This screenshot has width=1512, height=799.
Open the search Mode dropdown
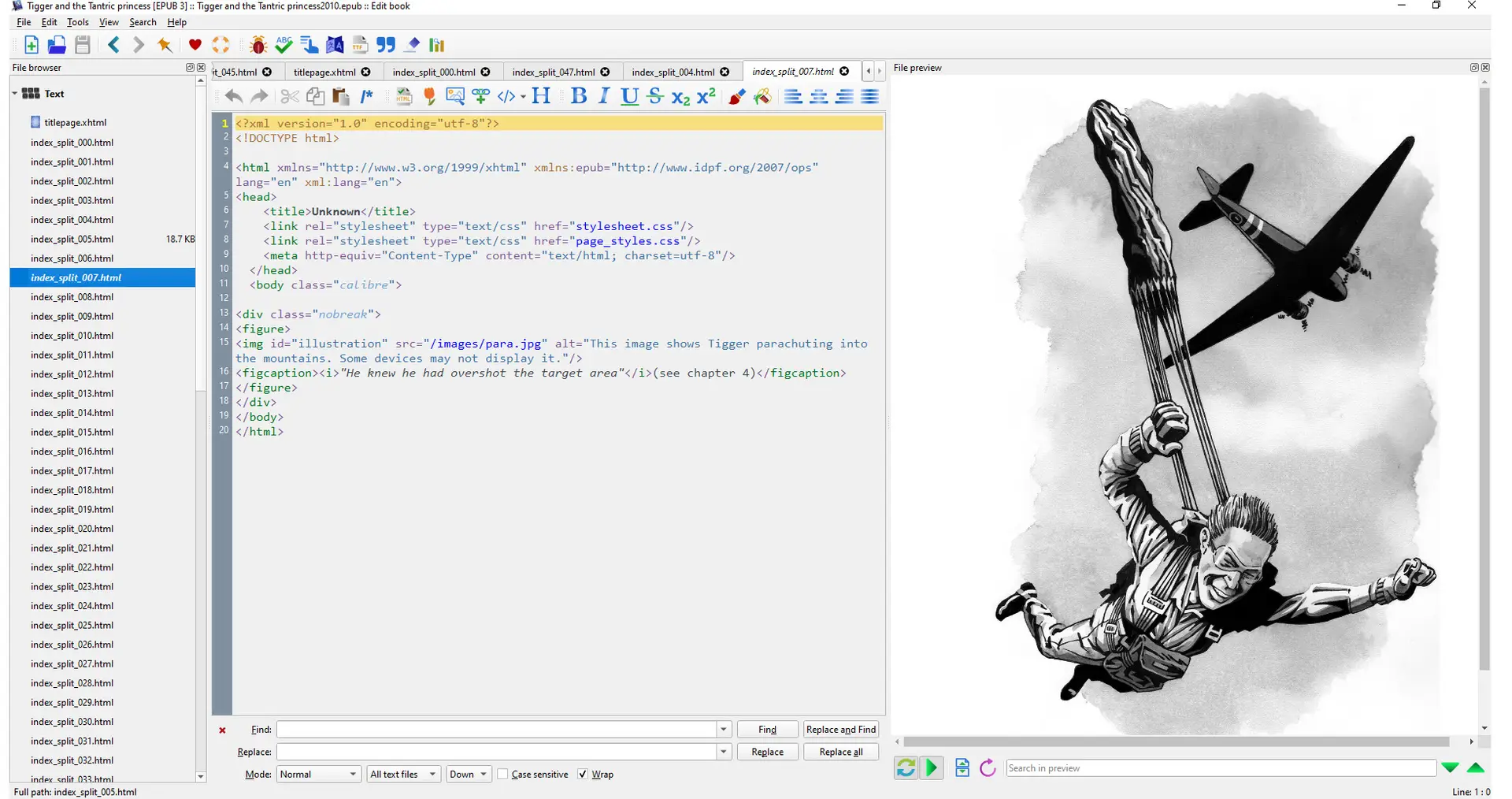coord(318,775)
